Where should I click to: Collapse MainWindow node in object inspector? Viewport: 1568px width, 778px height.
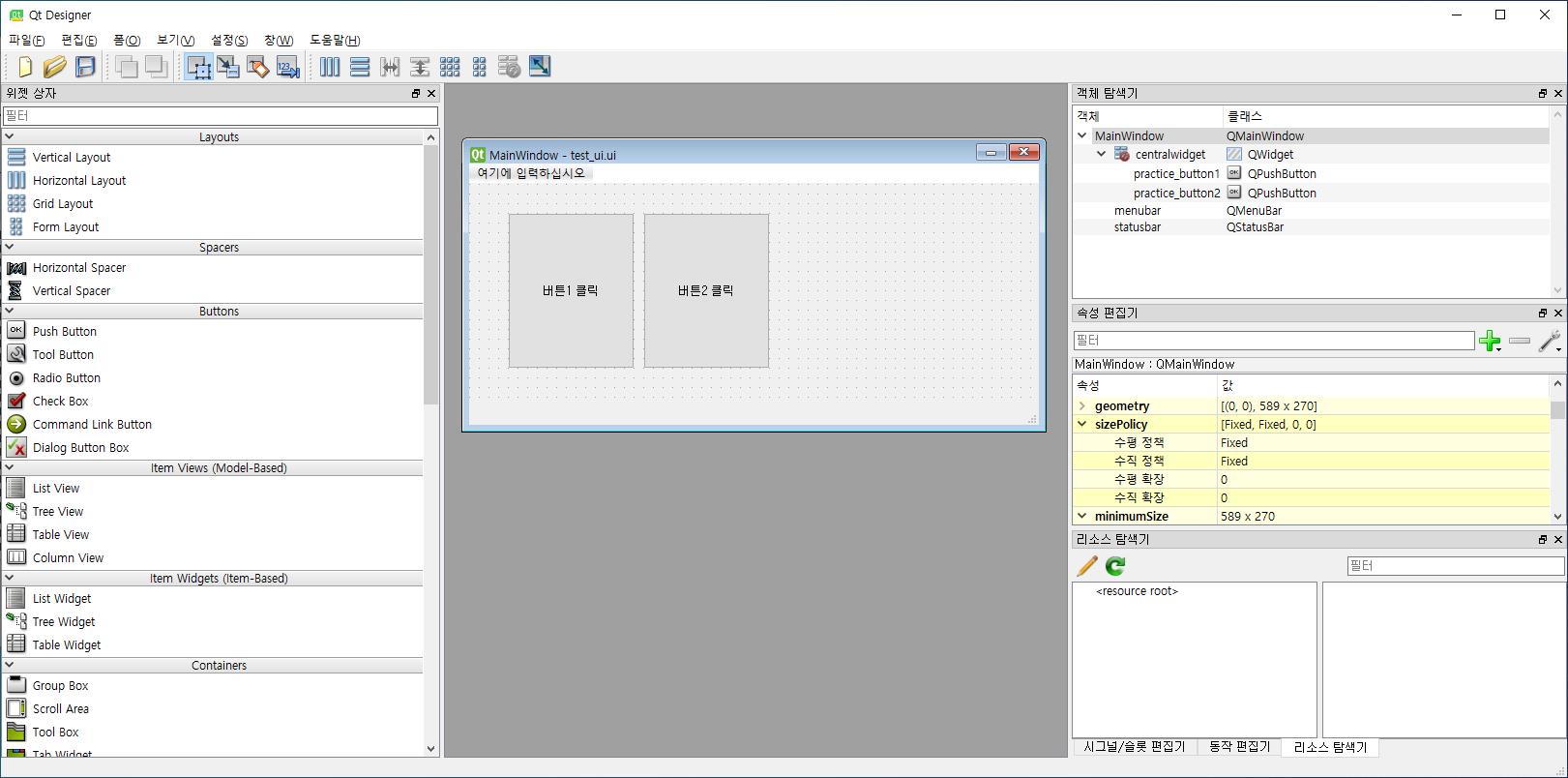tap(1082, 135)
